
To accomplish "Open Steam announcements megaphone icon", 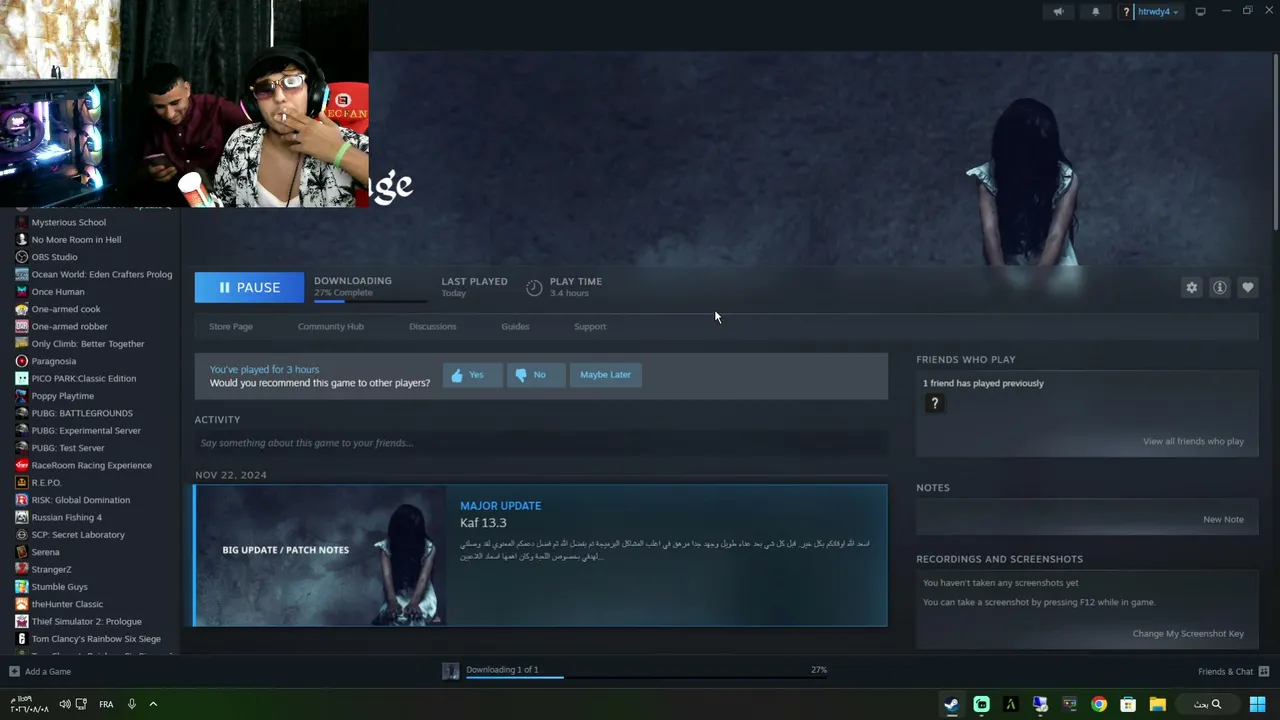I will [1058, 12].
